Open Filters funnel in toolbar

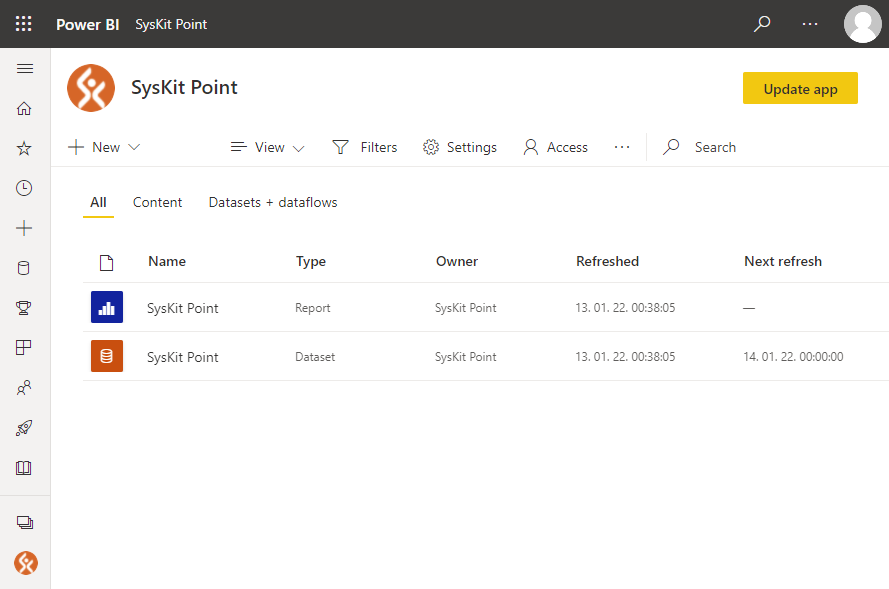tap(365, 147)
